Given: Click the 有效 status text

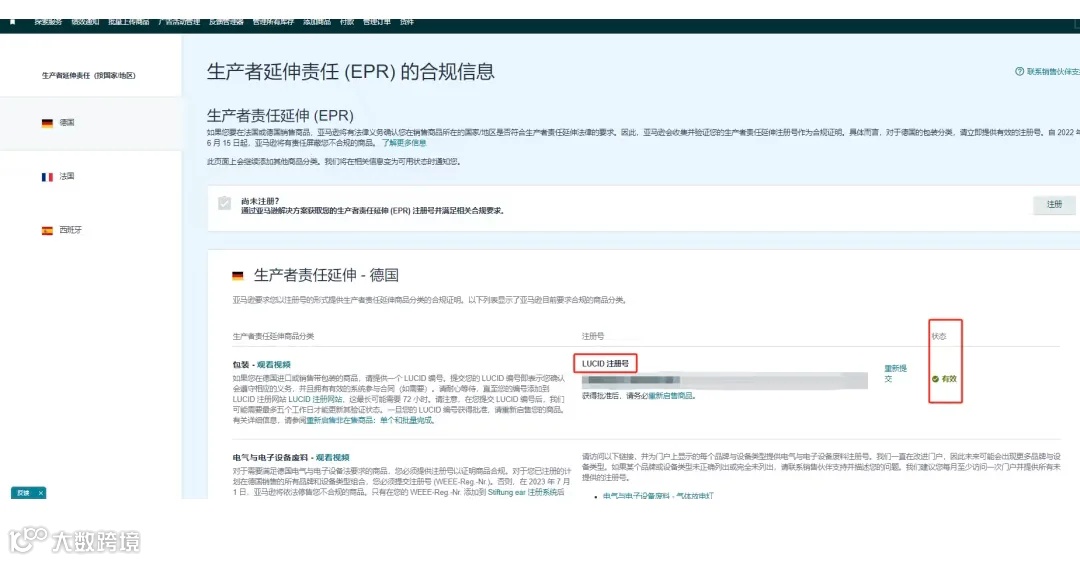Looking at the screenshot, I should click(949, 378).
